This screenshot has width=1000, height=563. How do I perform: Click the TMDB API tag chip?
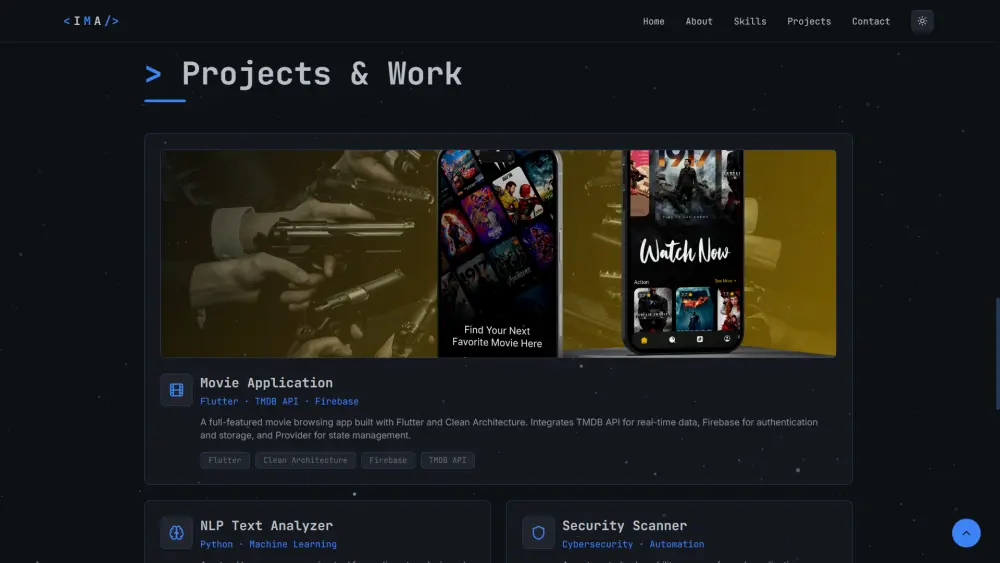447,460
